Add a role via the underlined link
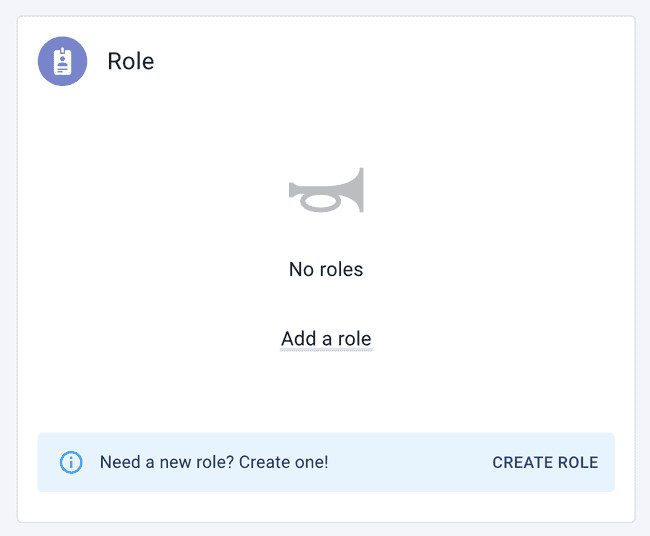 tap(326, 339)
